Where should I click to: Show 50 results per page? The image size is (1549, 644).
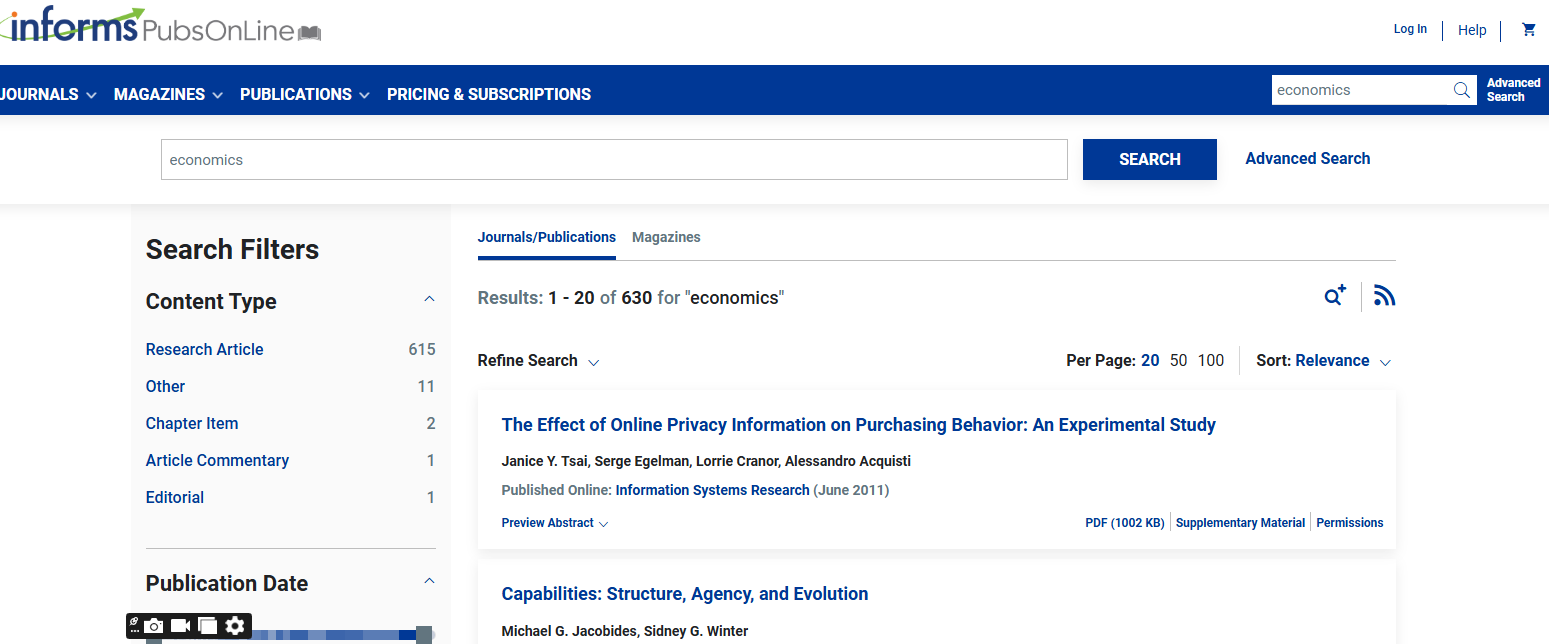(1178, 361)
